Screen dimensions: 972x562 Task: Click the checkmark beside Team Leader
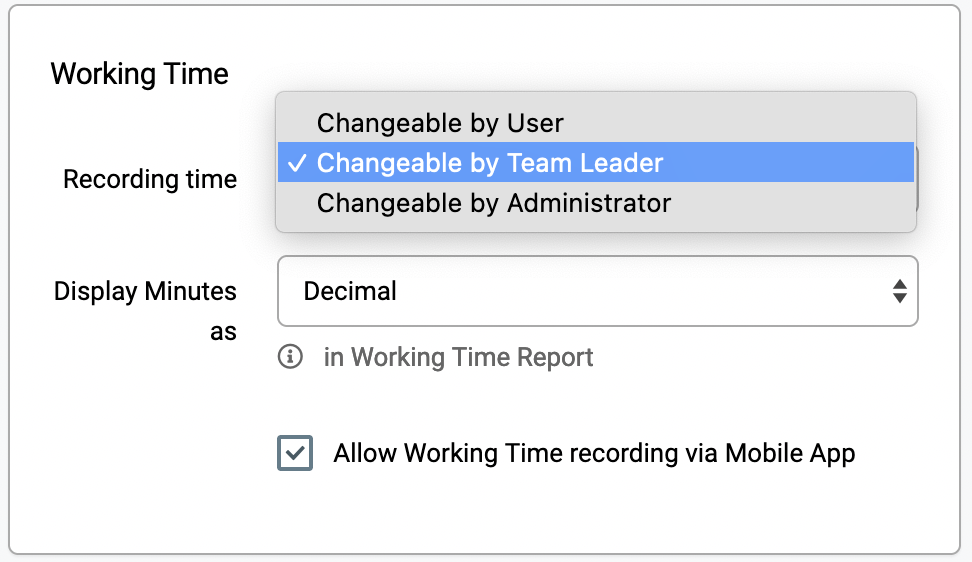[298, 163]
